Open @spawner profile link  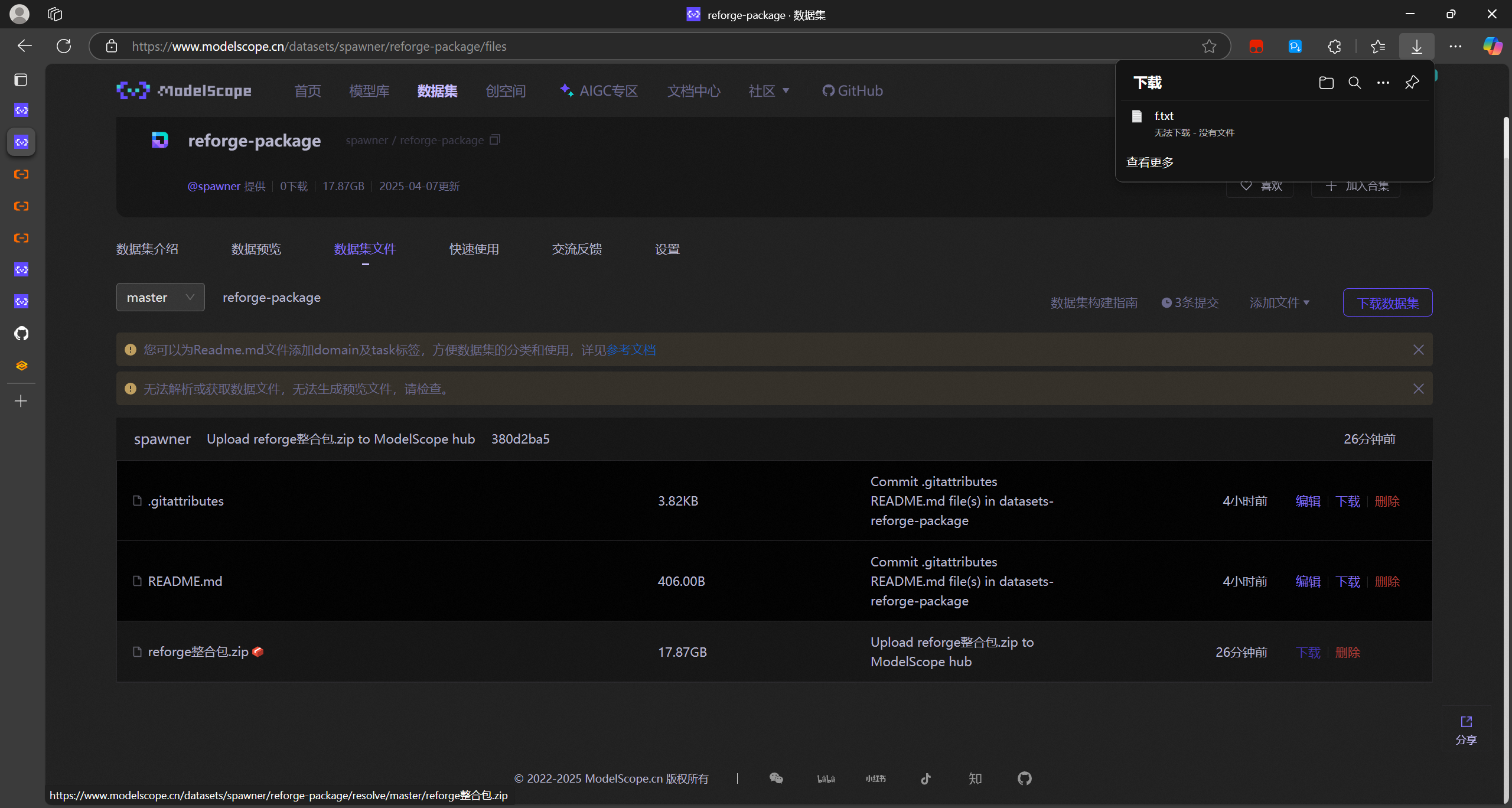point(214,186)
